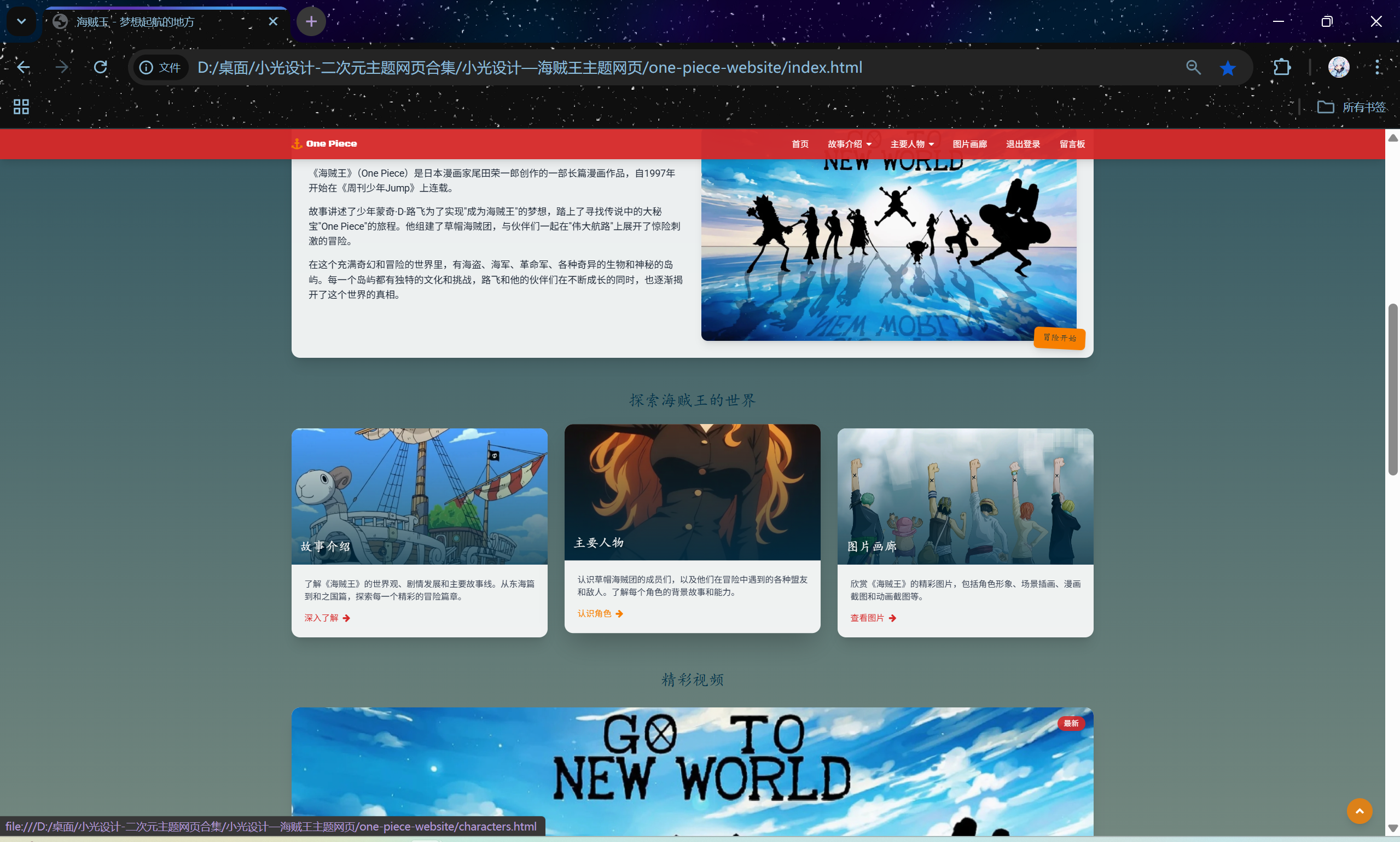Viewport: 1400px width, 842px height.
Task: Click the One Piece anchor logo
Action: click(324, 143)
